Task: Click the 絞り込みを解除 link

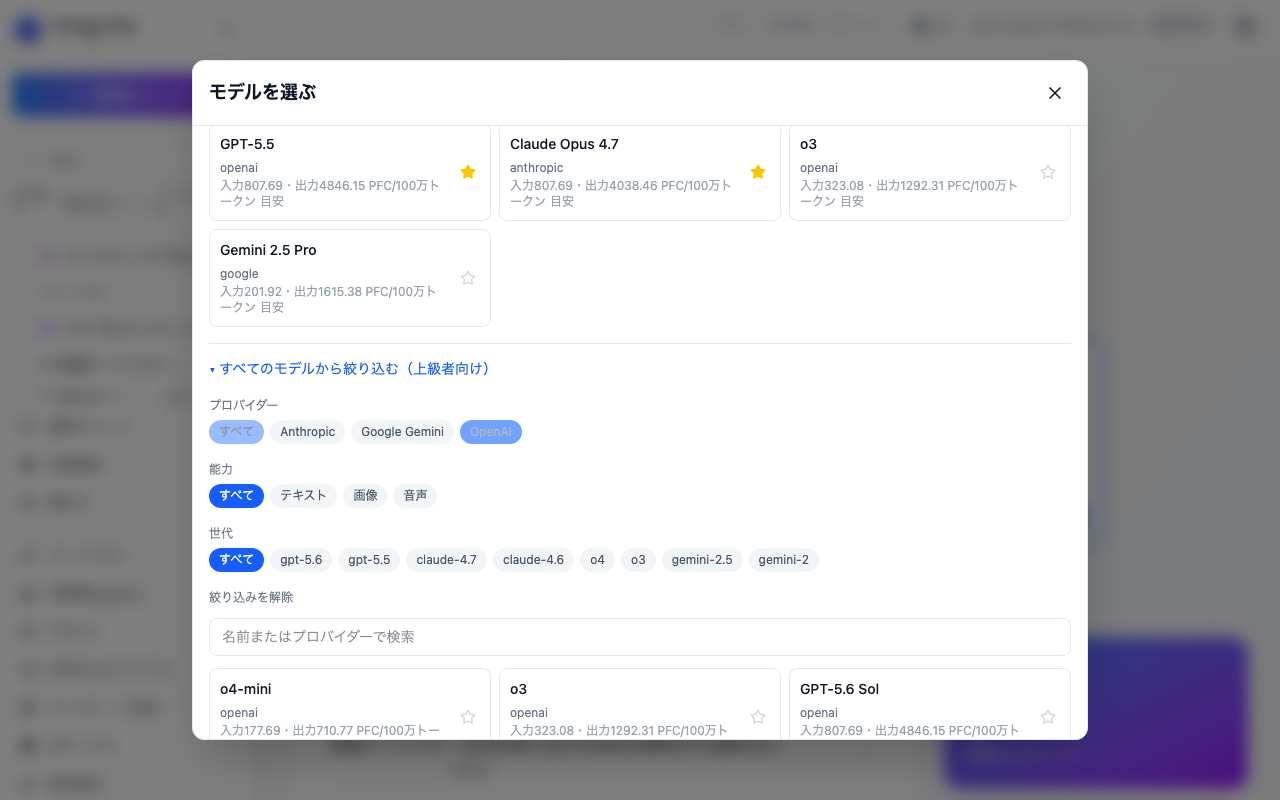Action: pyautogui.click(x=251, y=597)
